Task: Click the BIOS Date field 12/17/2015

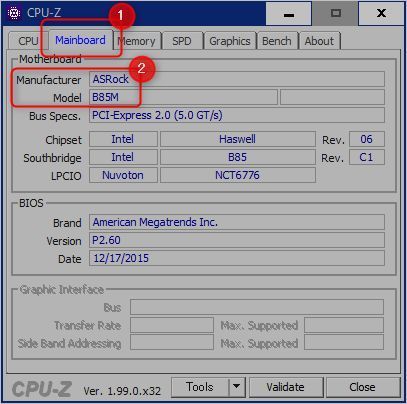Action: click(x=237, y=258)
